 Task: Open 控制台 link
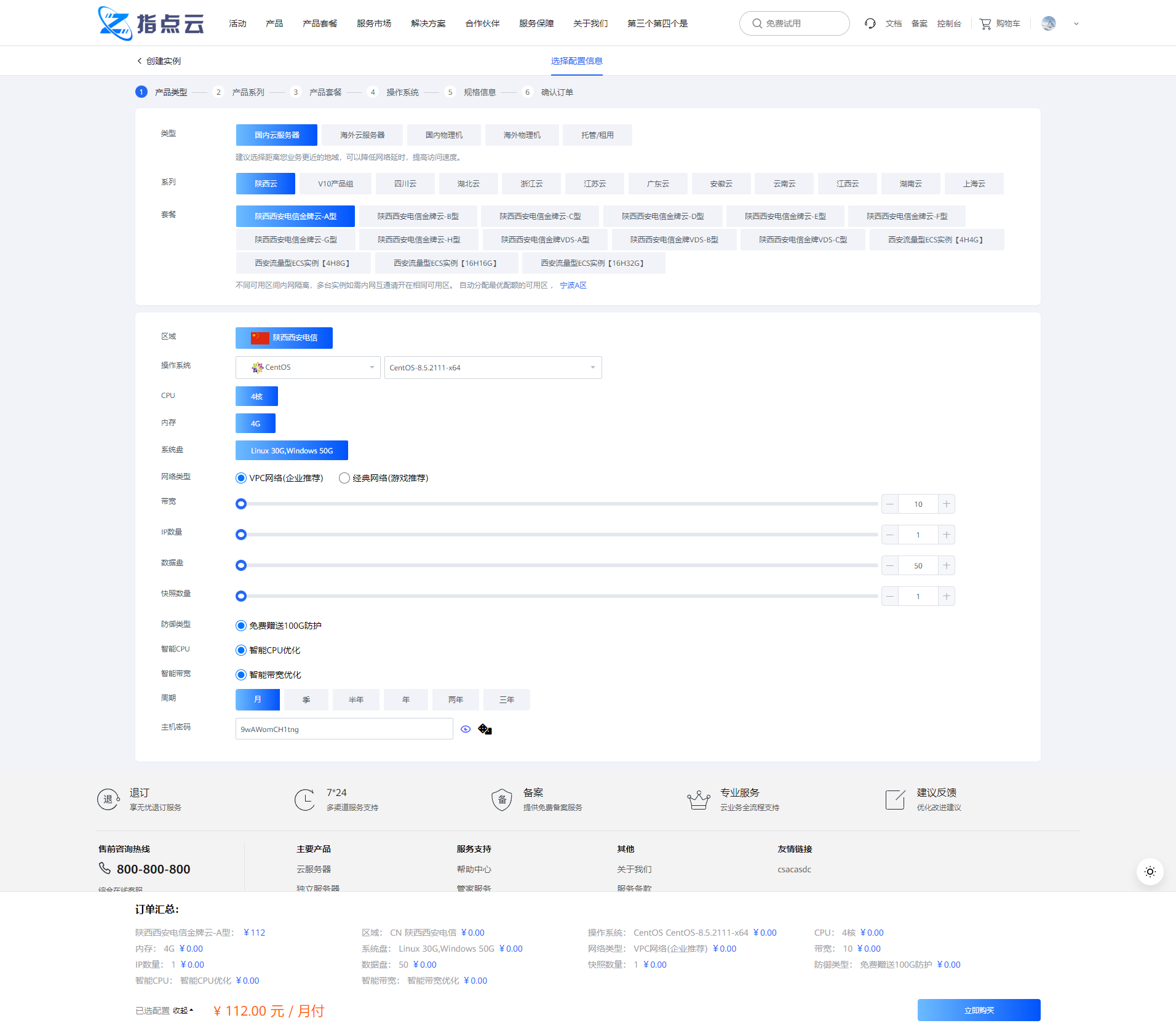click(949, 23)
